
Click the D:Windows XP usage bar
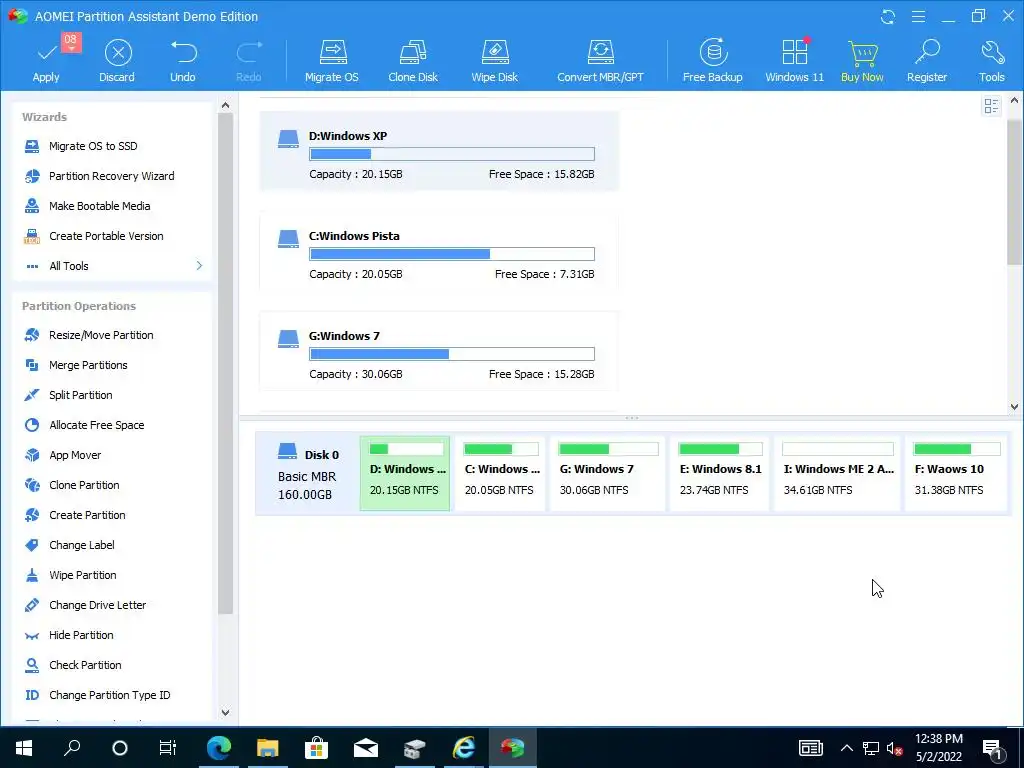(452, 154)
